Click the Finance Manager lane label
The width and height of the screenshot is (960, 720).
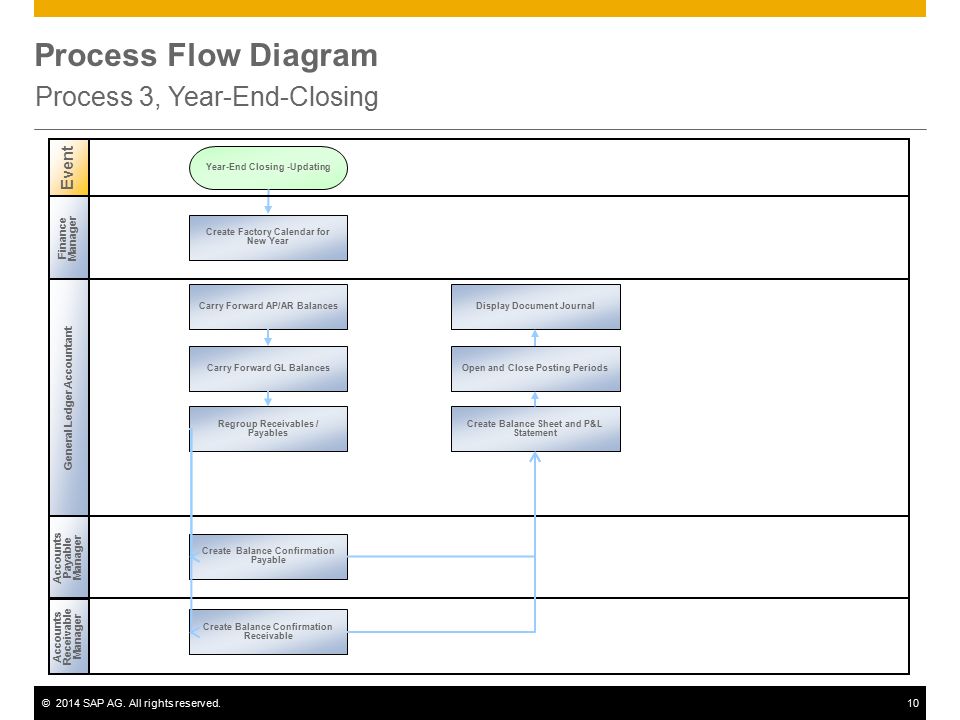[x=69, y=238]
